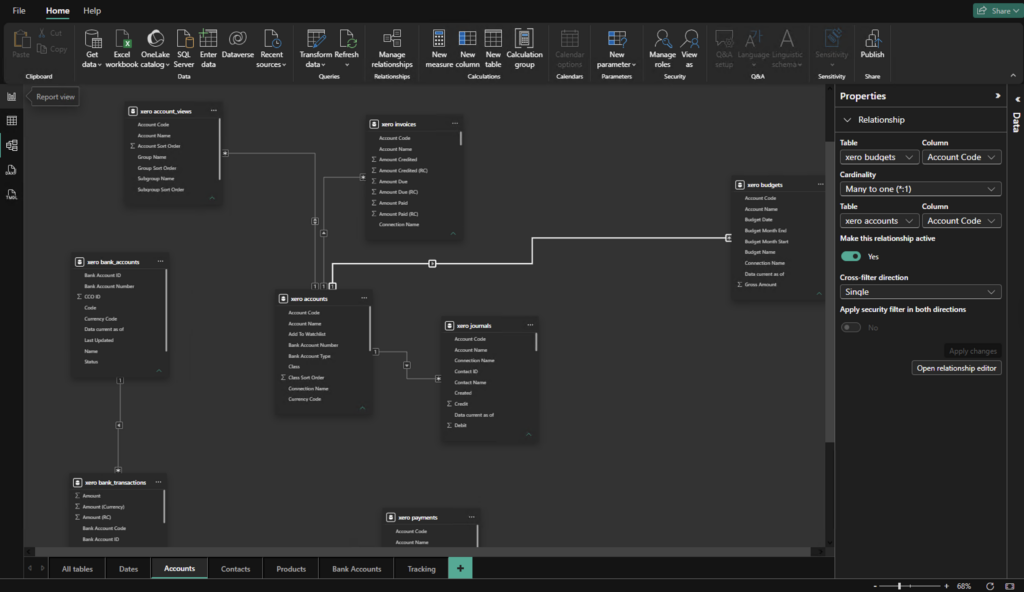This screenshot has width=1024, height=592.
Task: Open Manage relationships dialog
Action: (x=392, y=49)
